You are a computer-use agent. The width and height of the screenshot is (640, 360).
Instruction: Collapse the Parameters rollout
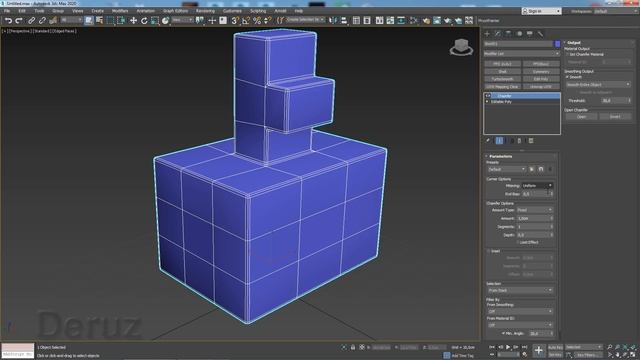click(500, 156)
